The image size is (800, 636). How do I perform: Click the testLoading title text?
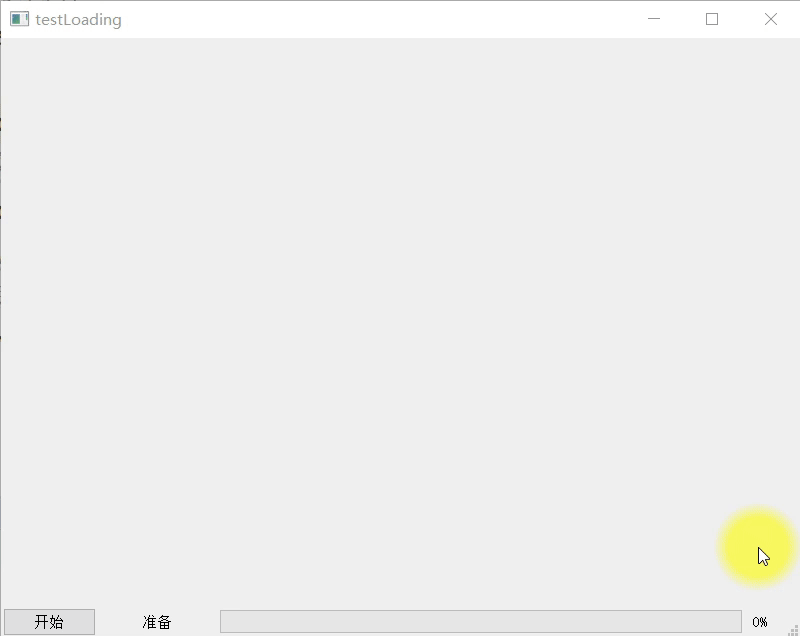[x=75, y=19]
